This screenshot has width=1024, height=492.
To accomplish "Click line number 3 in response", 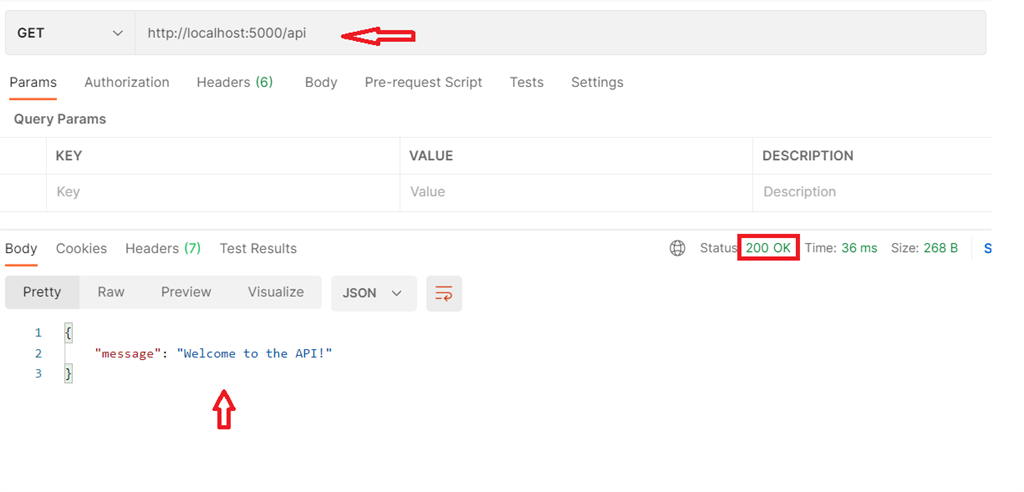I will [38, 374].
